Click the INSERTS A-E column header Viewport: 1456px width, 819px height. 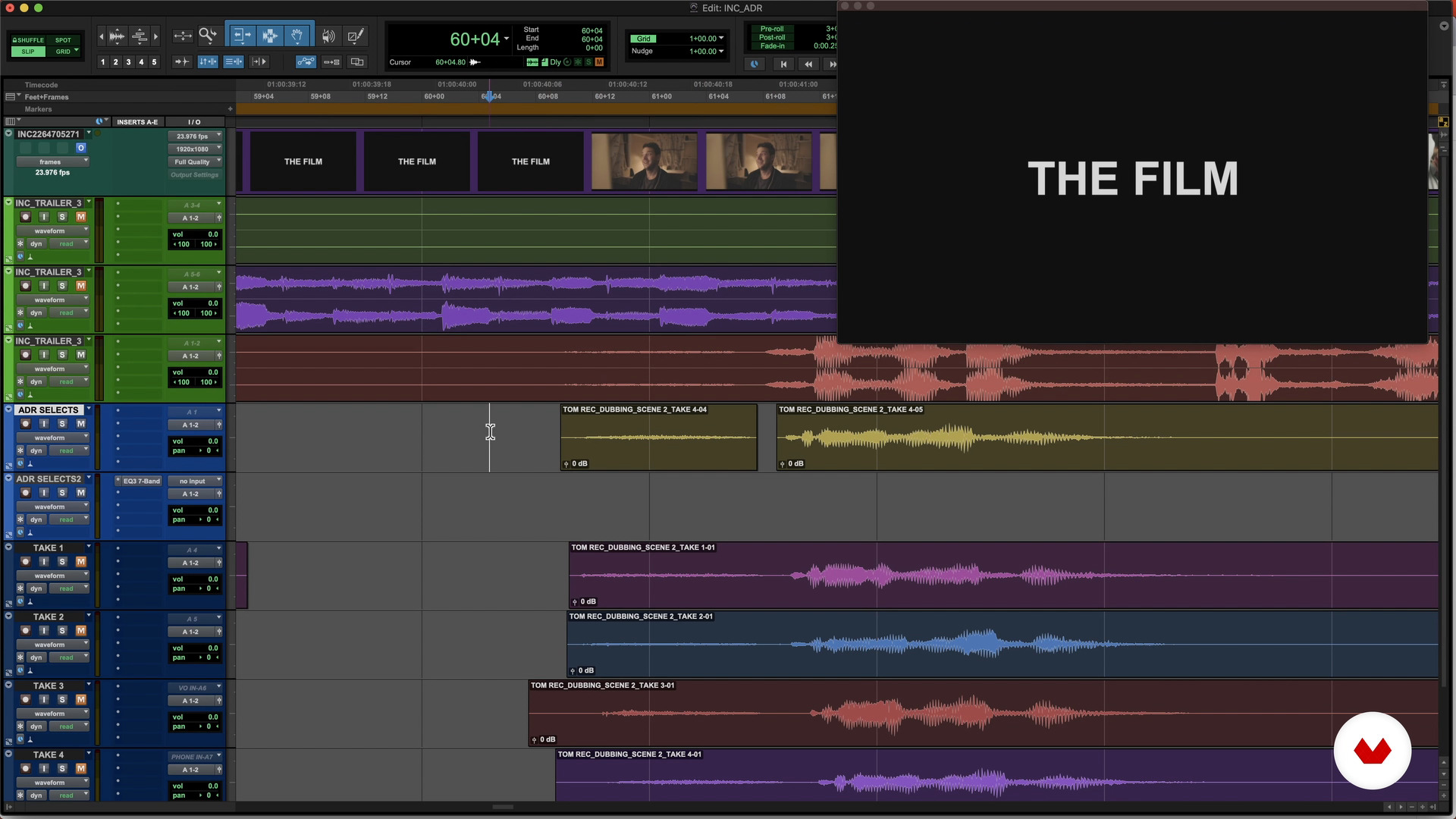pos(137,122)
